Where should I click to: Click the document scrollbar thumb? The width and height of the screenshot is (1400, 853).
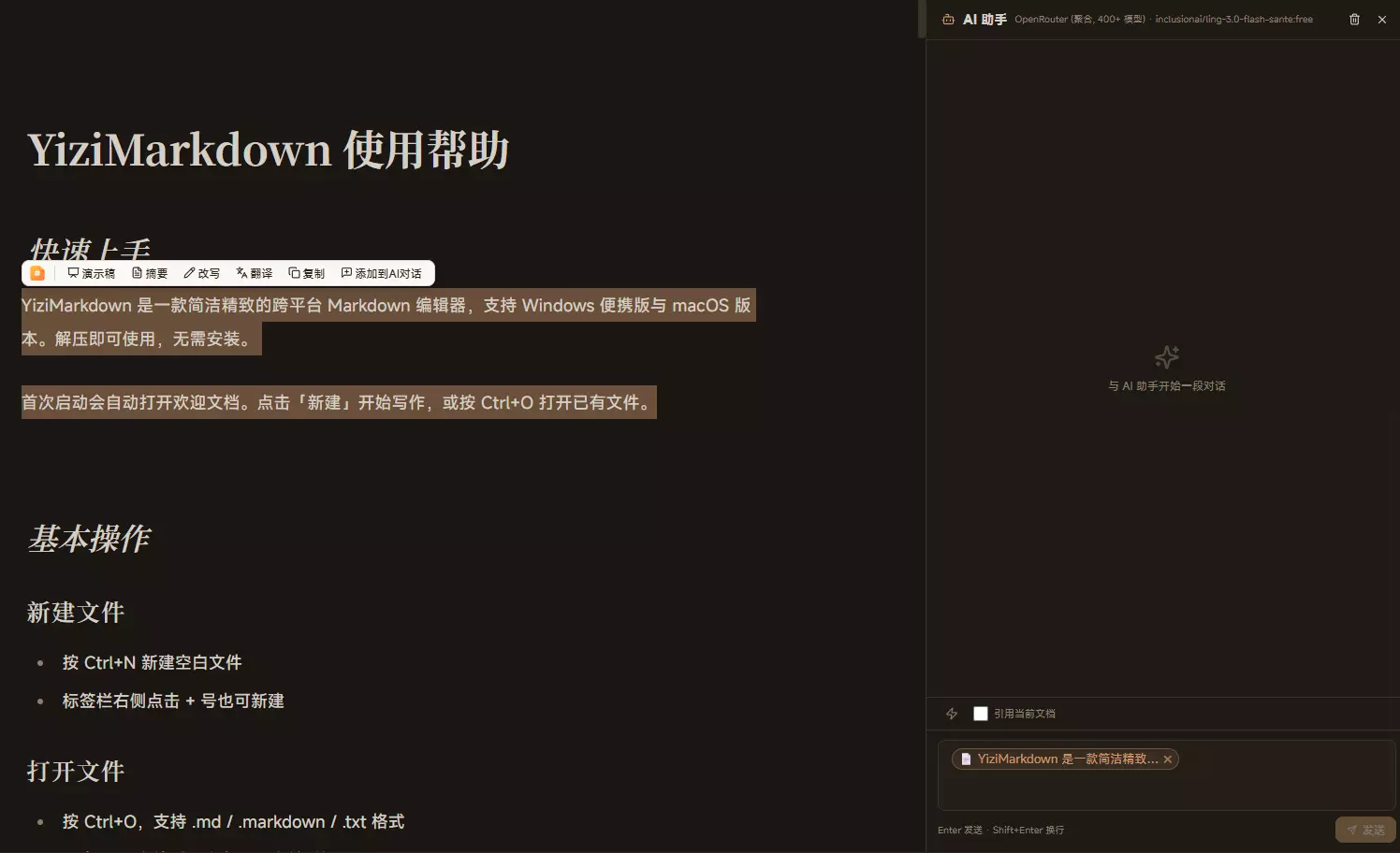922,19
